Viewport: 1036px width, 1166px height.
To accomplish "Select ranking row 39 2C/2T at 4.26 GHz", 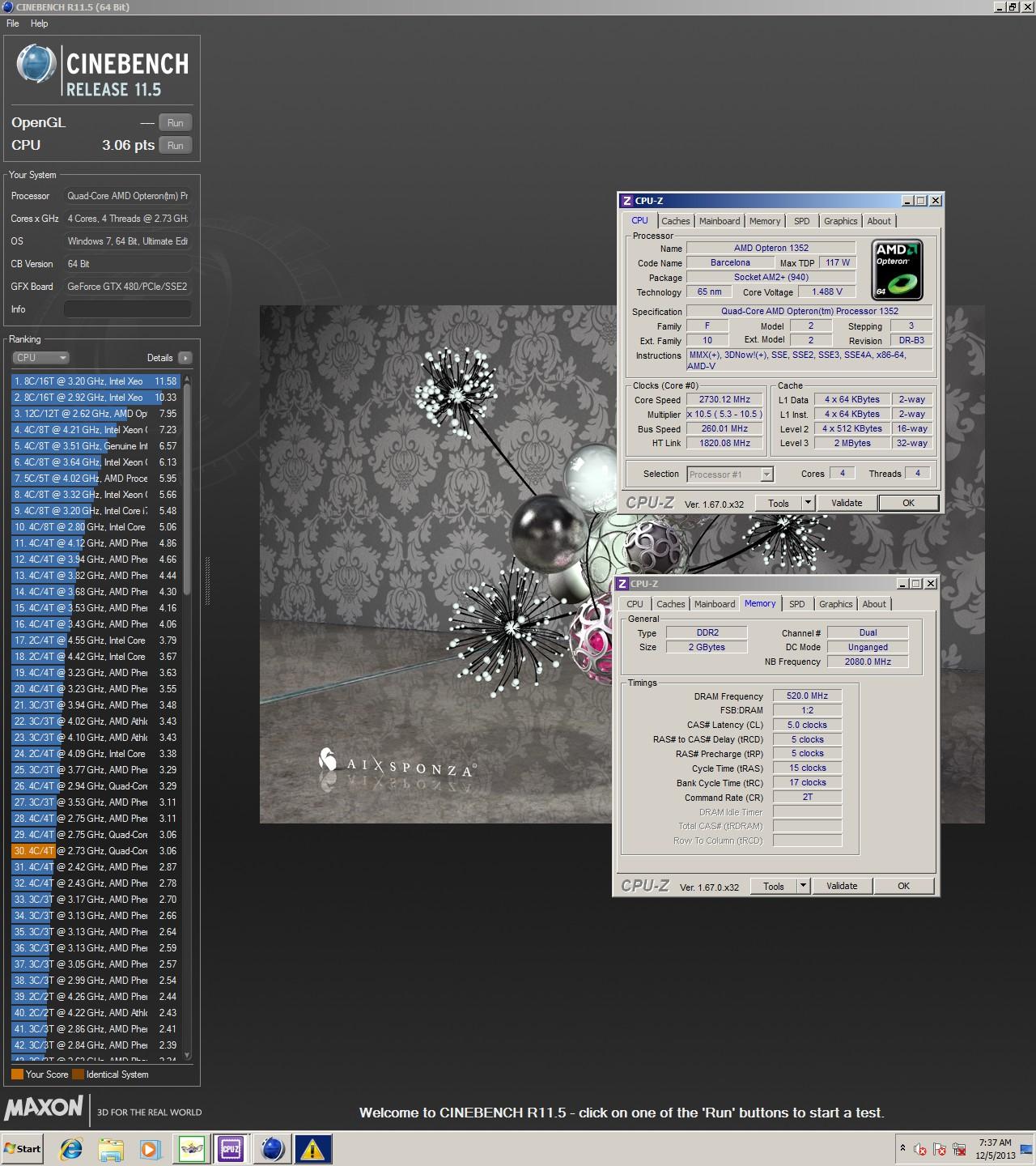I will tap(96, 997).
